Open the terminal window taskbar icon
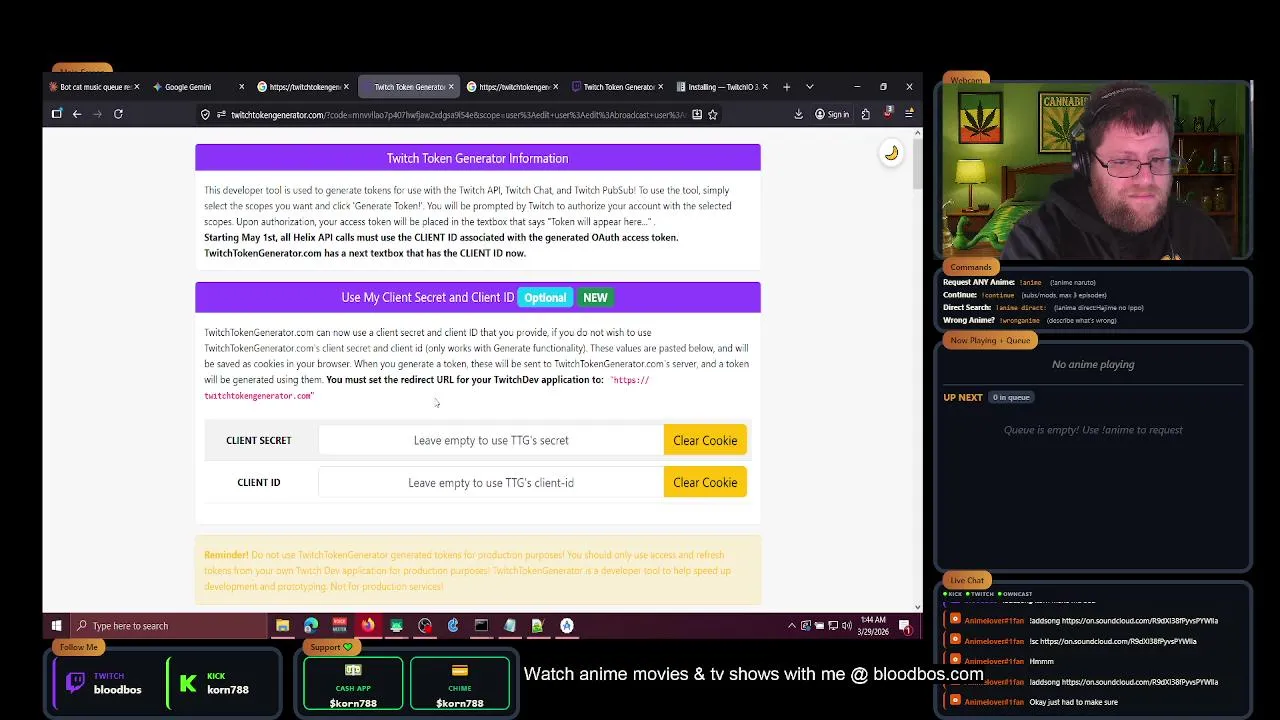Screen dimensions: 1280x720 pos(481,626)
